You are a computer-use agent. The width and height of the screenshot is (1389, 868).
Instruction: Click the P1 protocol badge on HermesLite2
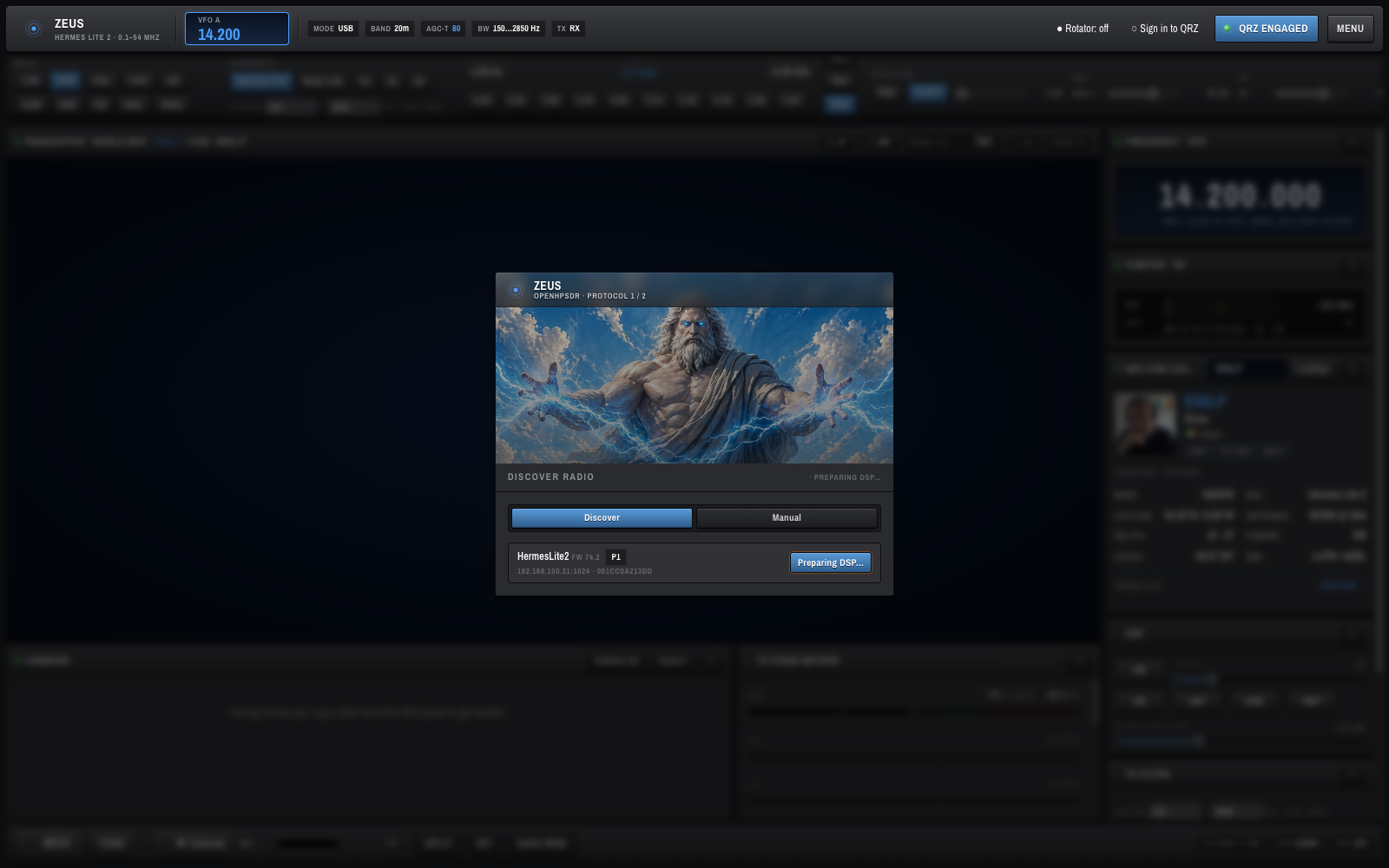tap(616, 557)
